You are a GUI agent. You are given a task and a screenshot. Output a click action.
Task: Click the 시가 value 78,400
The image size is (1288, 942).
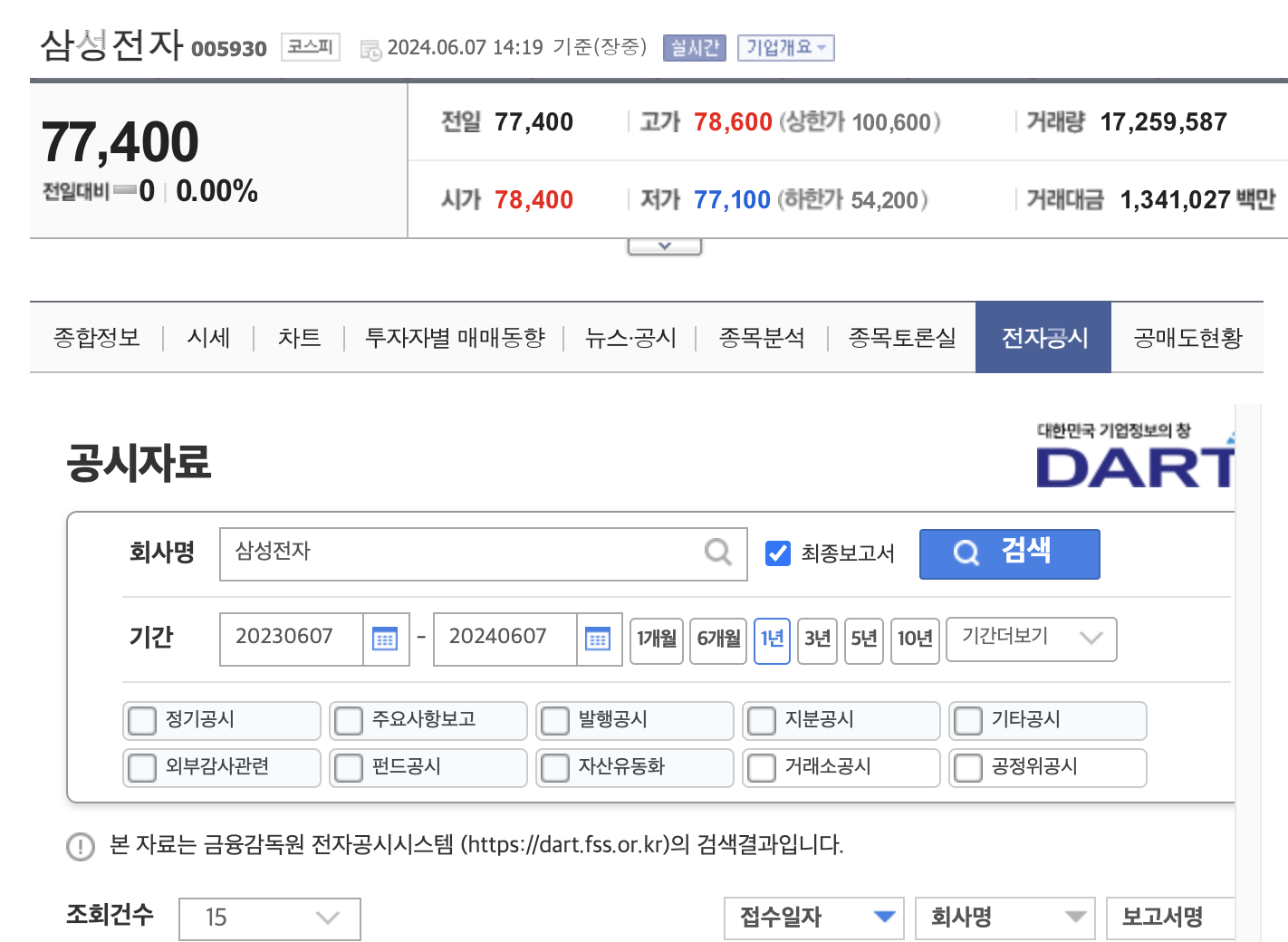click(533, 200)
